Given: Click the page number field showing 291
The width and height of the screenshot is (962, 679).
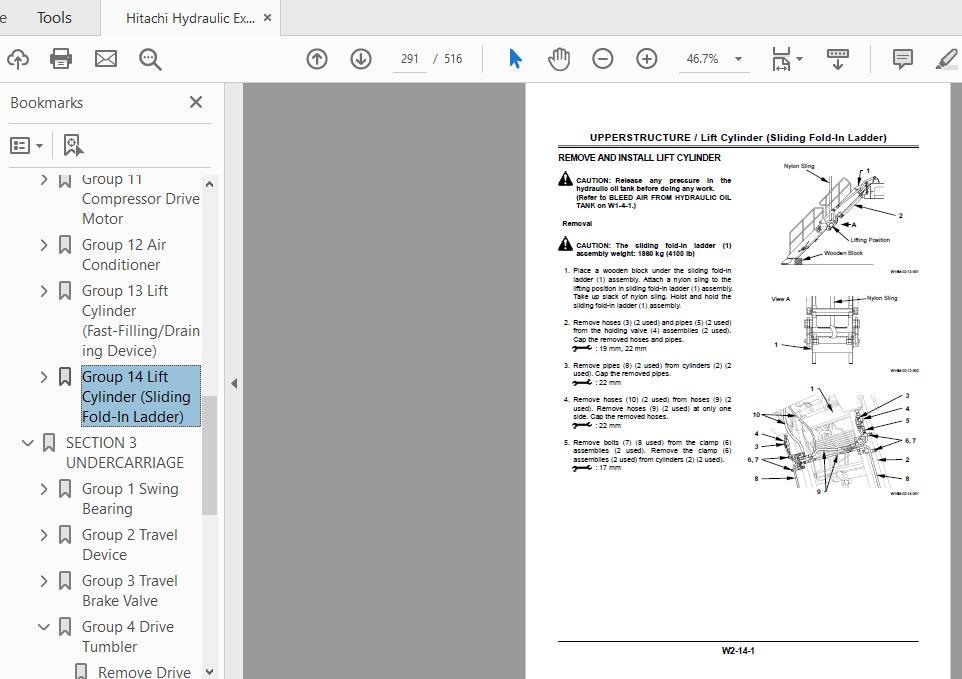Looking at the screenshot, I should 409,59.
